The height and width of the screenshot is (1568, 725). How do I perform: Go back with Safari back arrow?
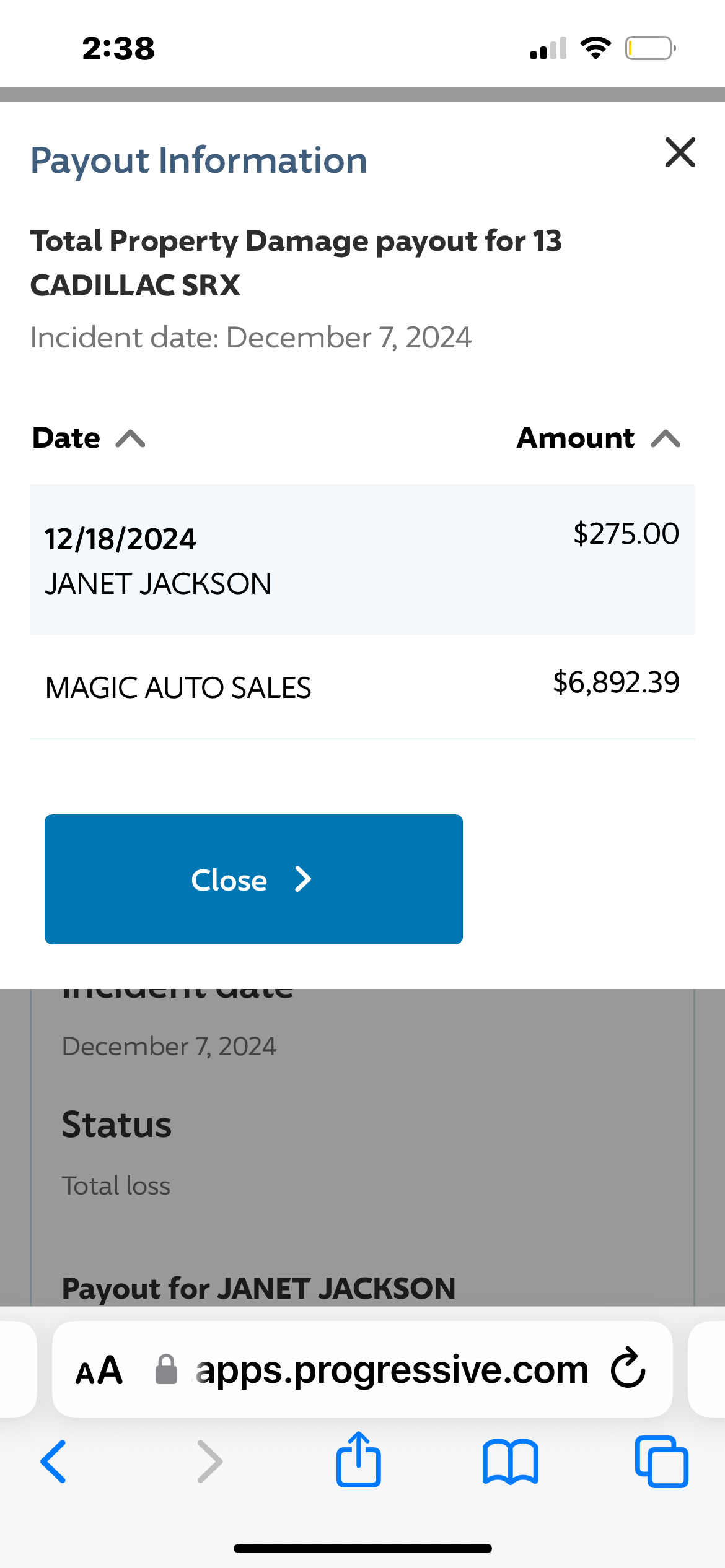(53, 1461)
